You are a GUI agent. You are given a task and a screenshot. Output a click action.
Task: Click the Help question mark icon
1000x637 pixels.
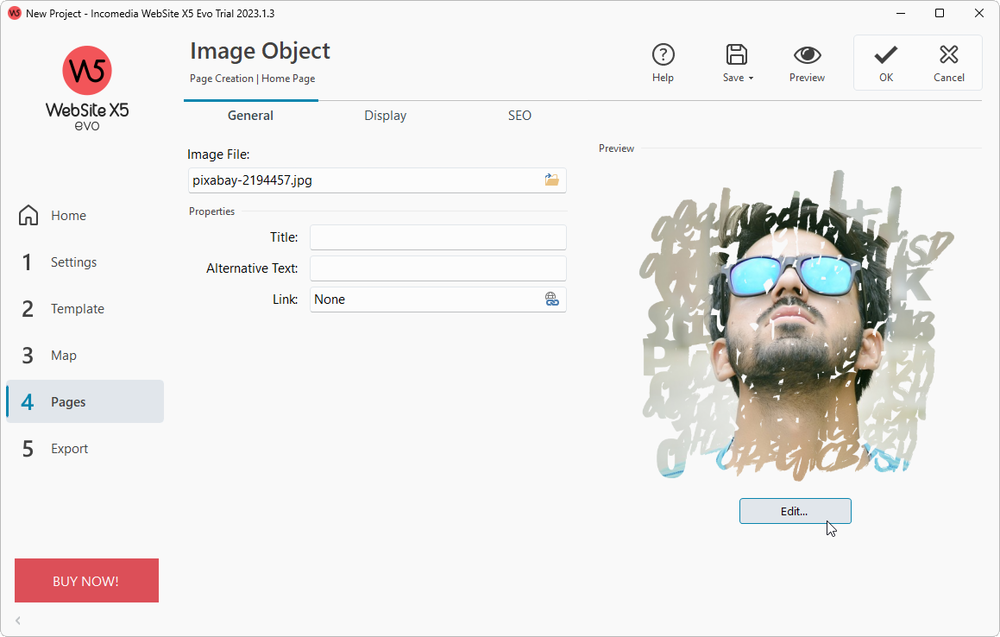pyautogui.click(x=663, y=55)
